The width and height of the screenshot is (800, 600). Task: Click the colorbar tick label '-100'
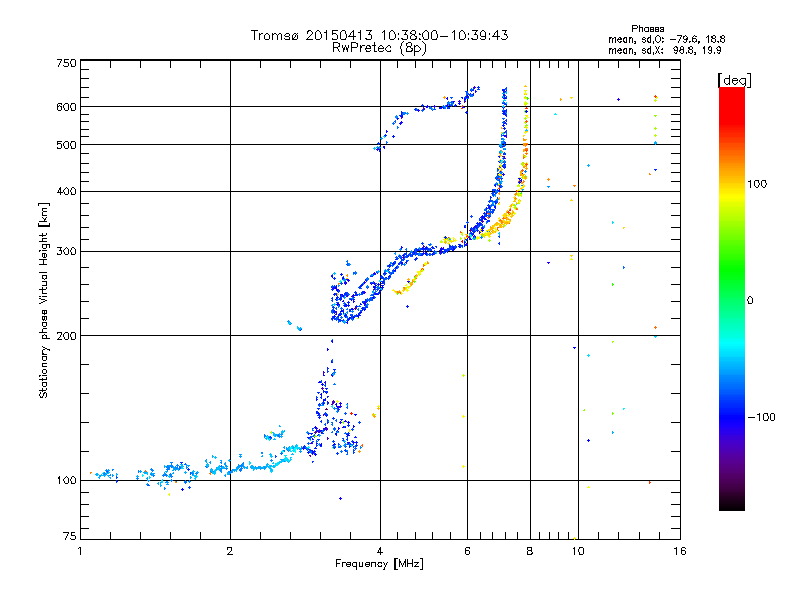tap(761, 417)
